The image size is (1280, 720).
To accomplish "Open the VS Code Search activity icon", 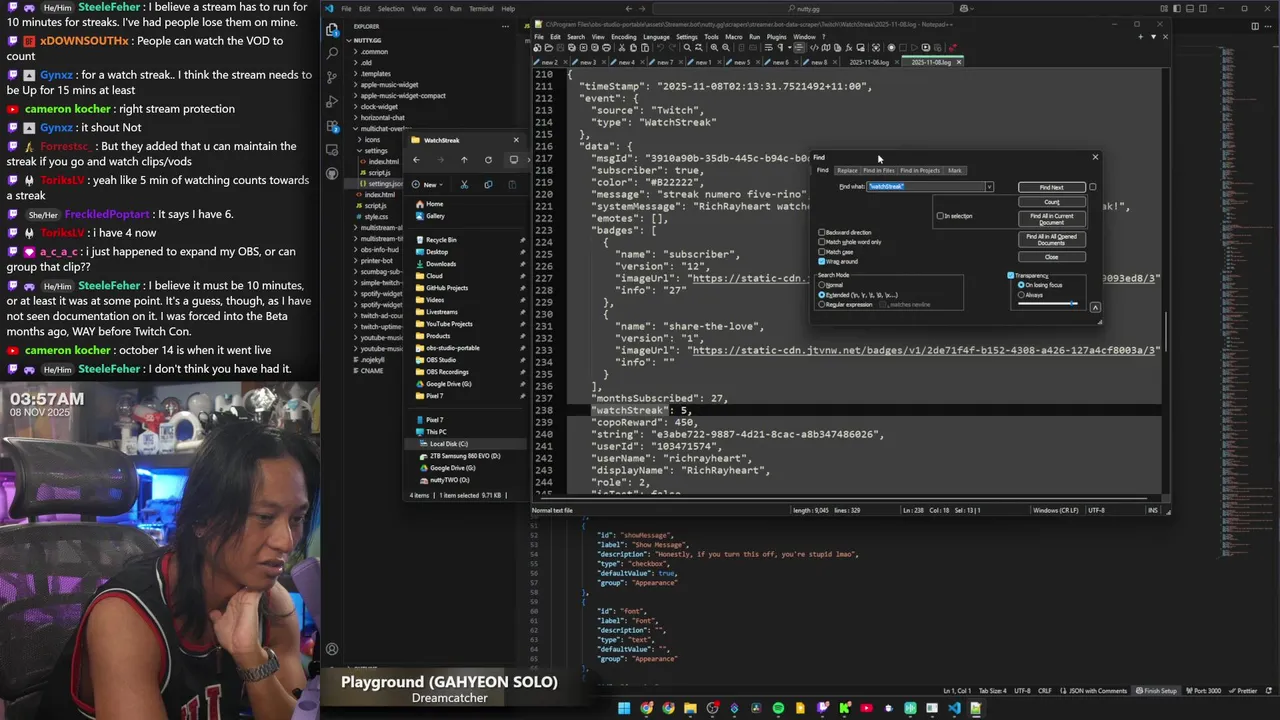I will pyautogui.click(x=332, y=53).
